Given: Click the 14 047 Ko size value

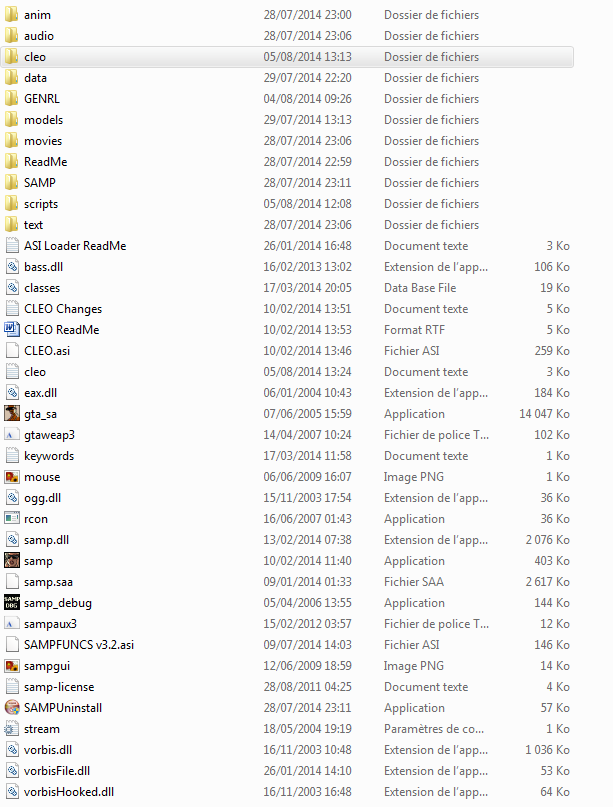Looking at the screenshot, I should 544,414.
